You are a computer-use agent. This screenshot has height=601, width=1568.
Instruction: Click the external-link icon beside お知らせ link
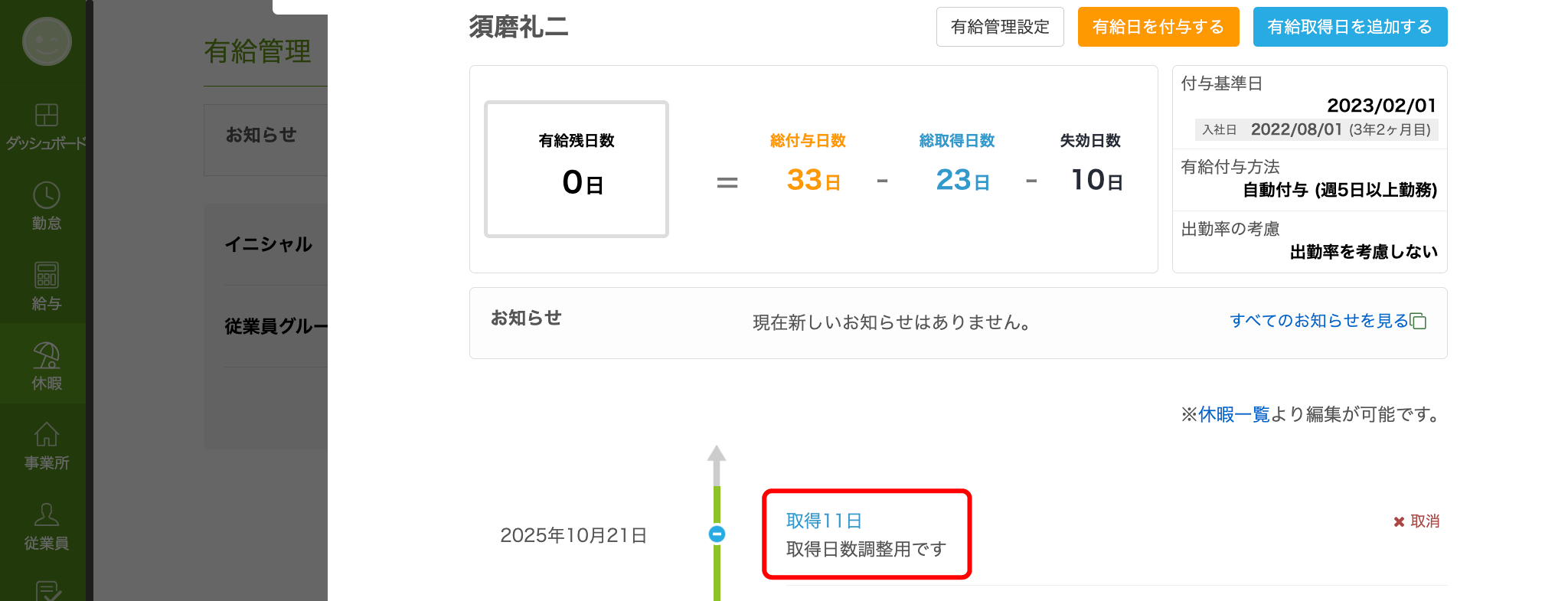click(x=1419, y=321)
